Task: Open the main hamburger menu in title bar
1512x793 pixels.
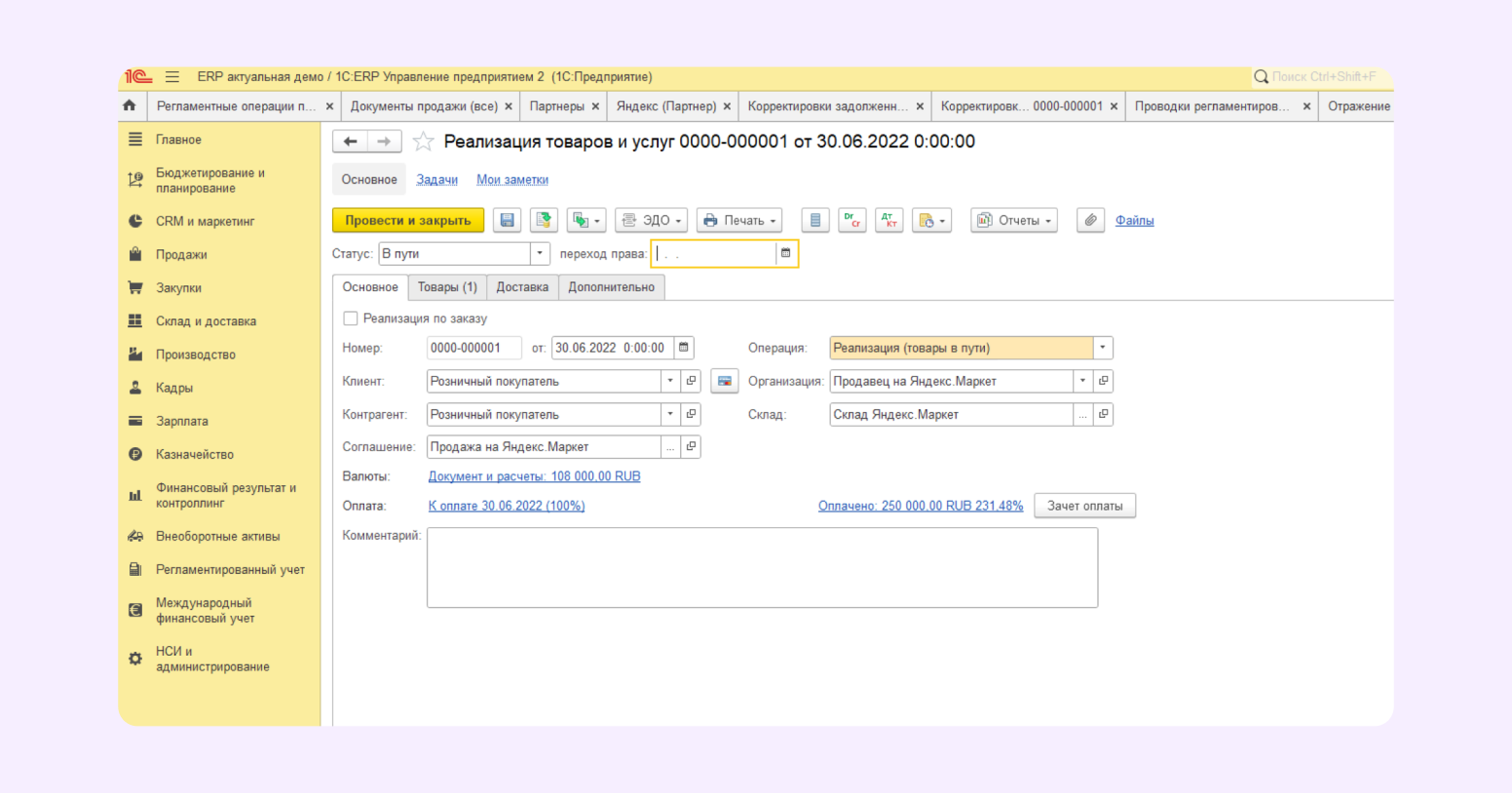Action: [x=172, y=77]
